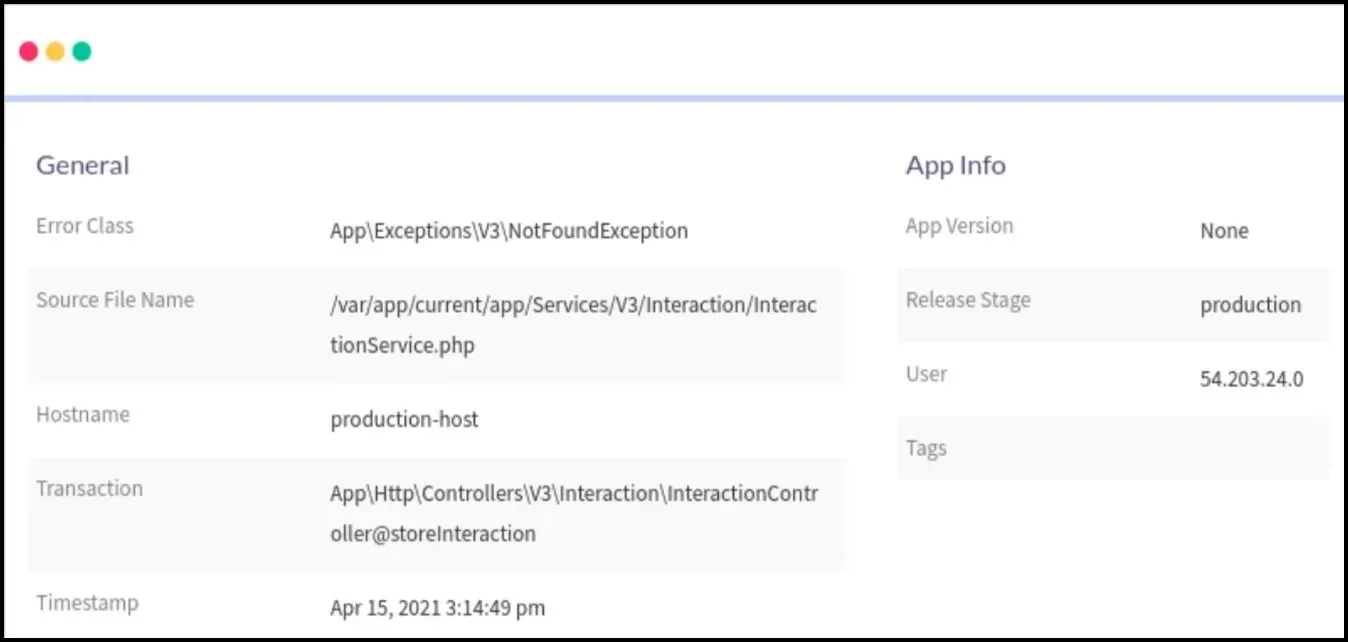The image size is (1348, 642).
Task: Select the InteractionController@storeInteraction transaction value
Action: tap(574, 514)
